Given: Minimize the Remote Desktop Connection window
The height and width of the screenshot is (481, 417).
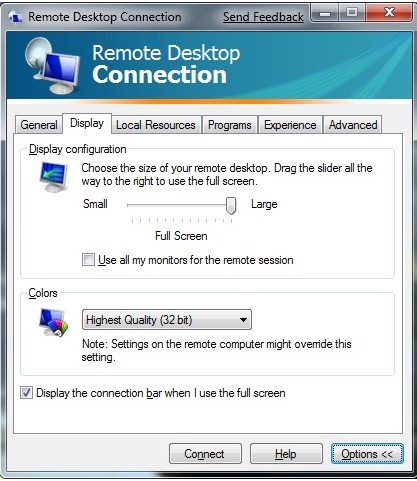Looking at the screenshot, I should [325, 14].
